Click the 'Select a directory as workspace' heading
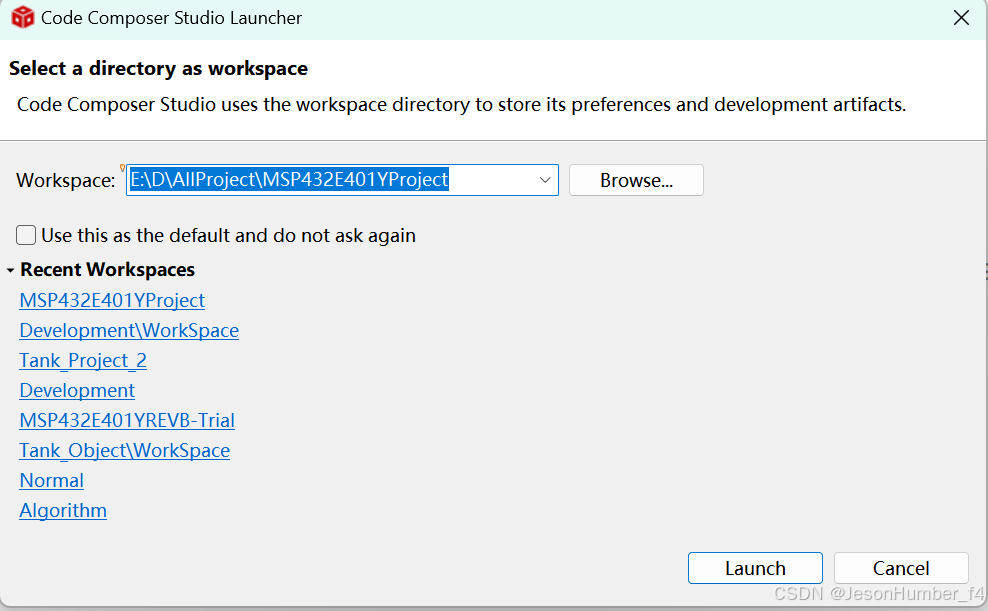Viewport: 988px width, 611px height. coord(158,68)
